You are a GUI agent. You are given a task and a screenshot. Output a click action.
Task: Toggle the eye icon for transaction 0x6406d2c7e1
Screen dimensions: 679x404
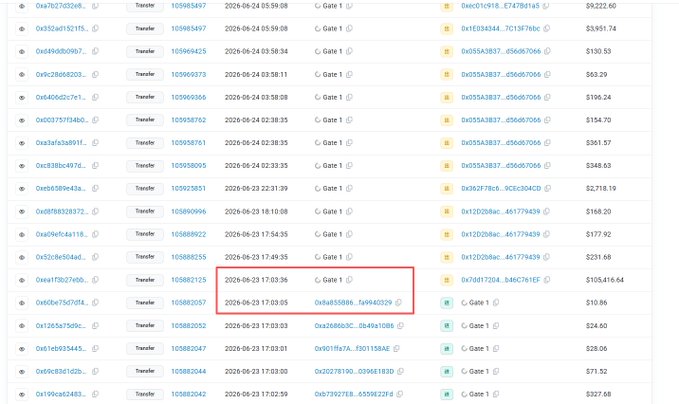[22, 97]
